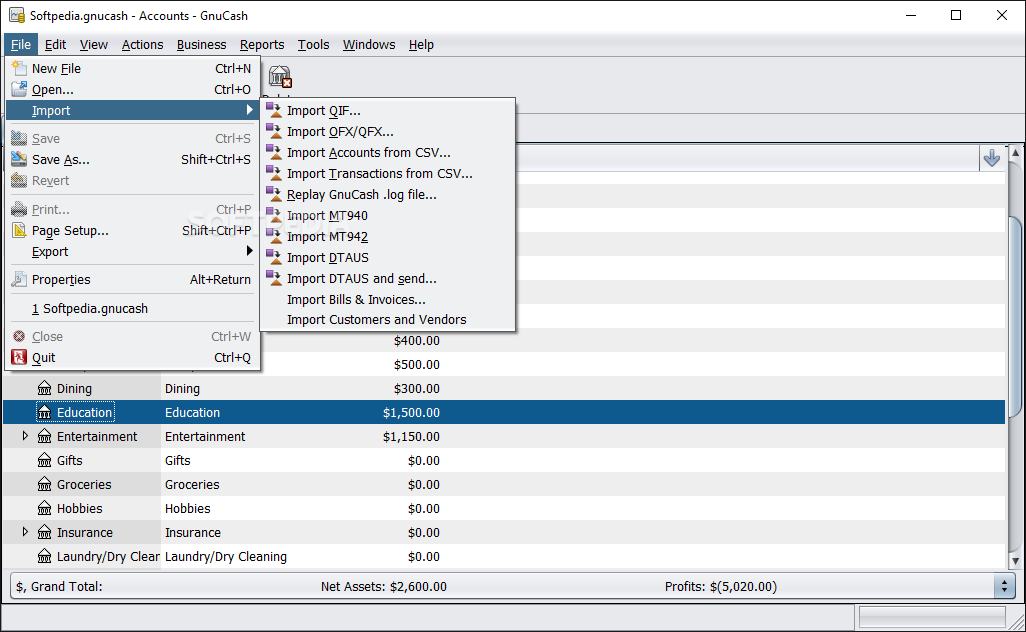This screenshot has width=1026, height=632.
Task: Open the Help menu
Action: (421, 44)
